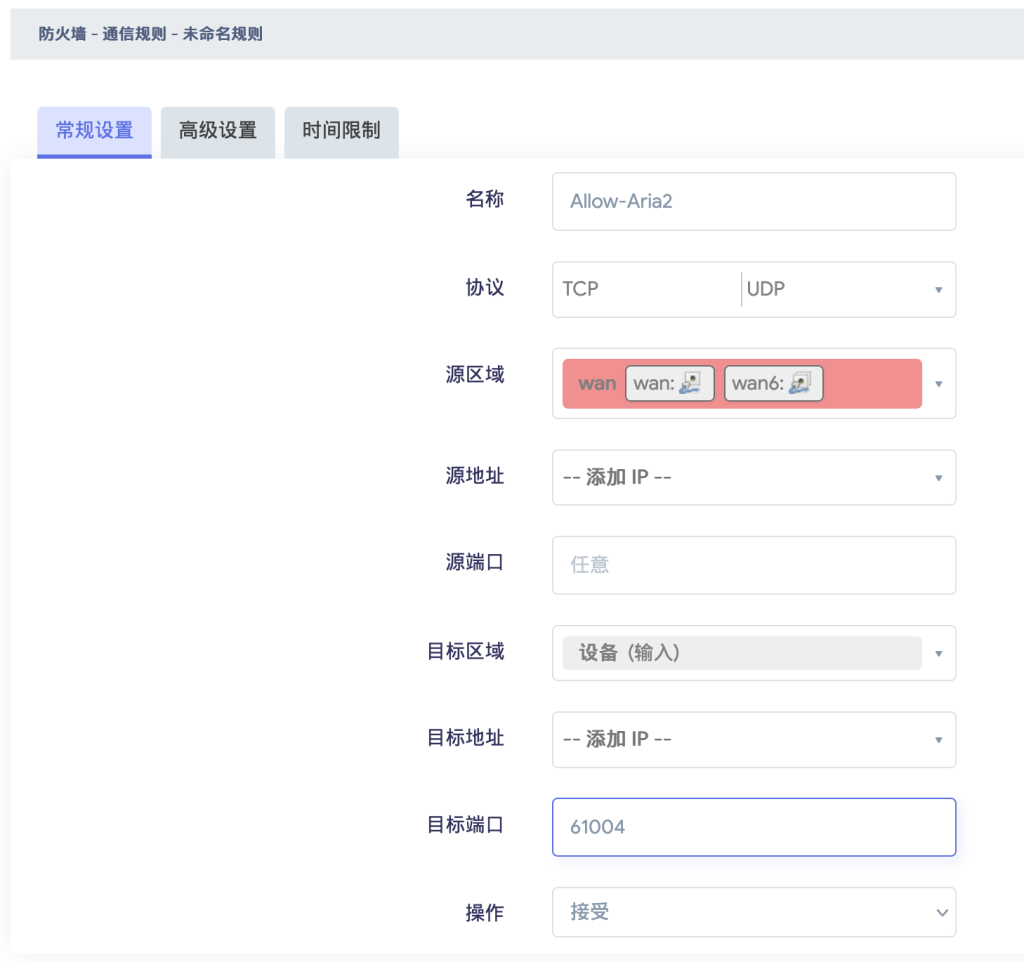Click the arrow icon in the 源区域 field
Viewport: 1024px width, 962px height.
click(x=938, y=384)
